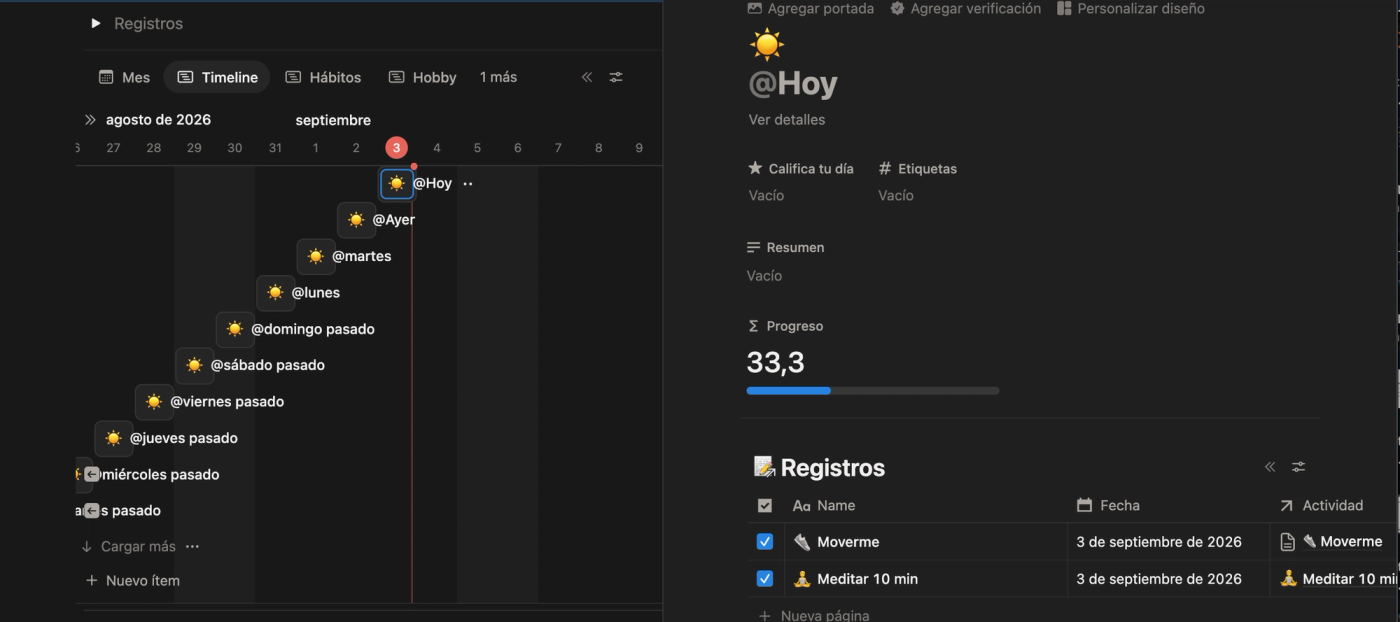Click the Progreso bar
This screenshot has width=1400, height=622.
click(x=873, y=390)
